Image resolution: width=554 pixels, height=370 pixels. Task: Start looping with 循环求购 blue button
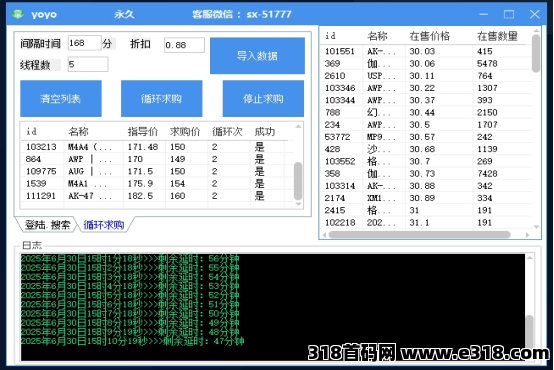[161, 98]
